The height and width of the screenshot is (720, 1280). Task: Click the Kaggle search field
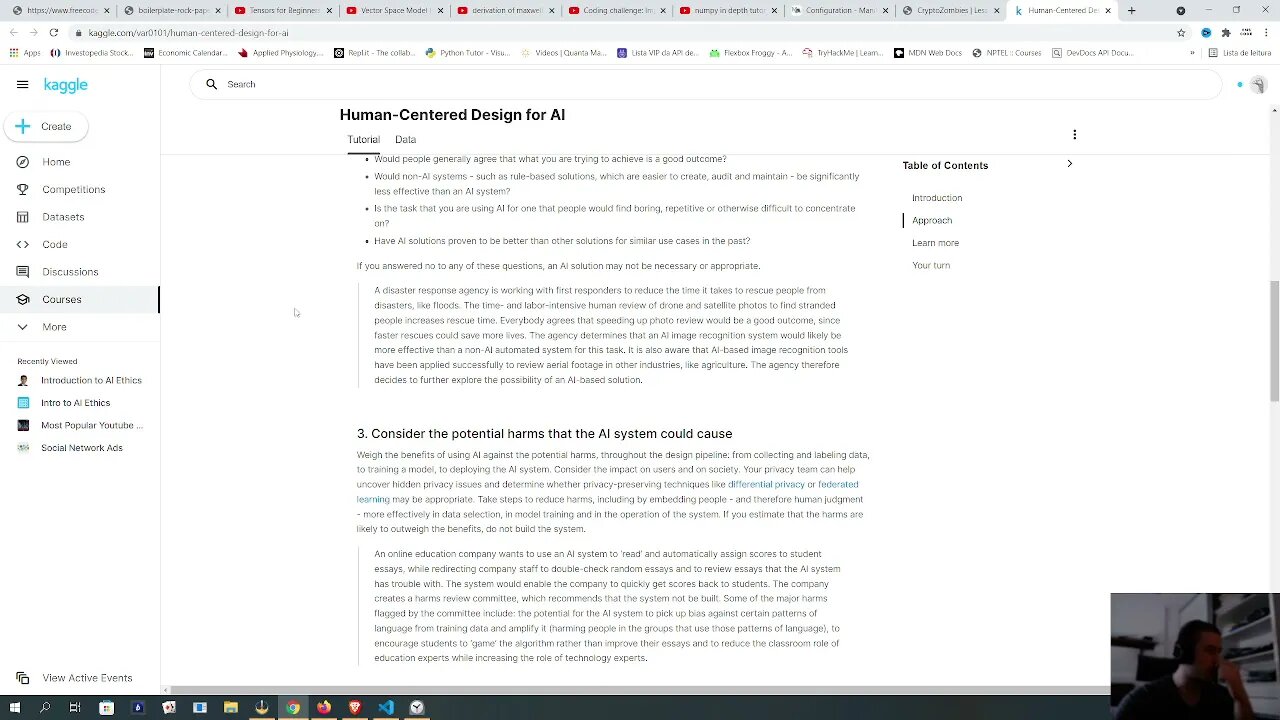(705, 84)
